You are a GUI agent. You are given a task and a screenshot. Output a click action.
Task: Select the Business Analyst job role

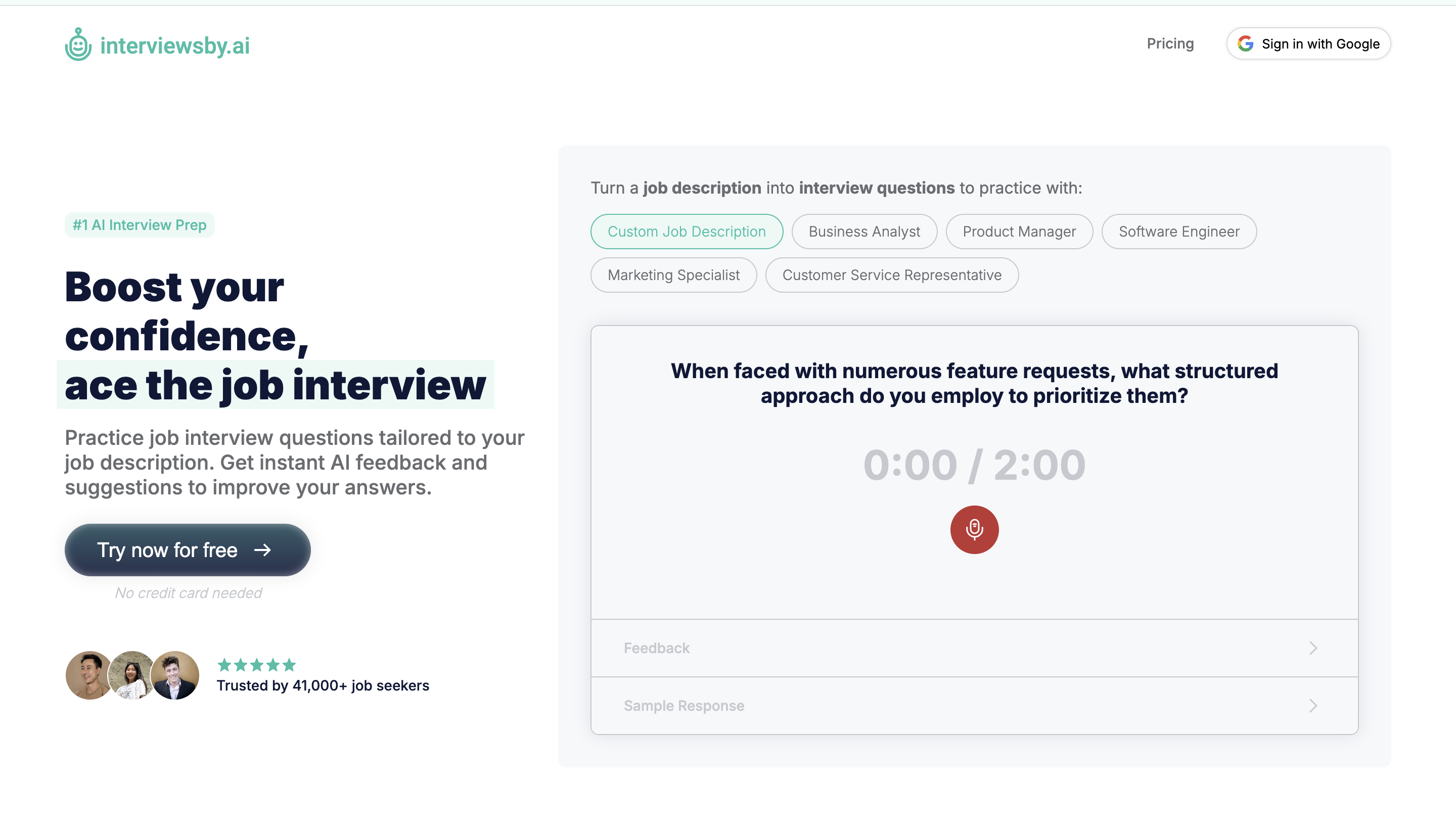coord(864,231)
